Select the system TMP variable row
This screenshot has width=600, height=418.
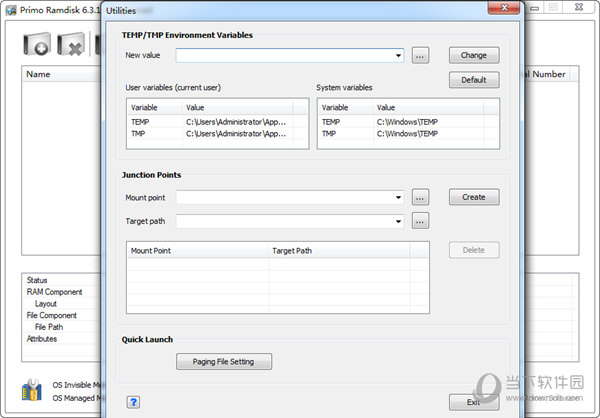(408, 134)
